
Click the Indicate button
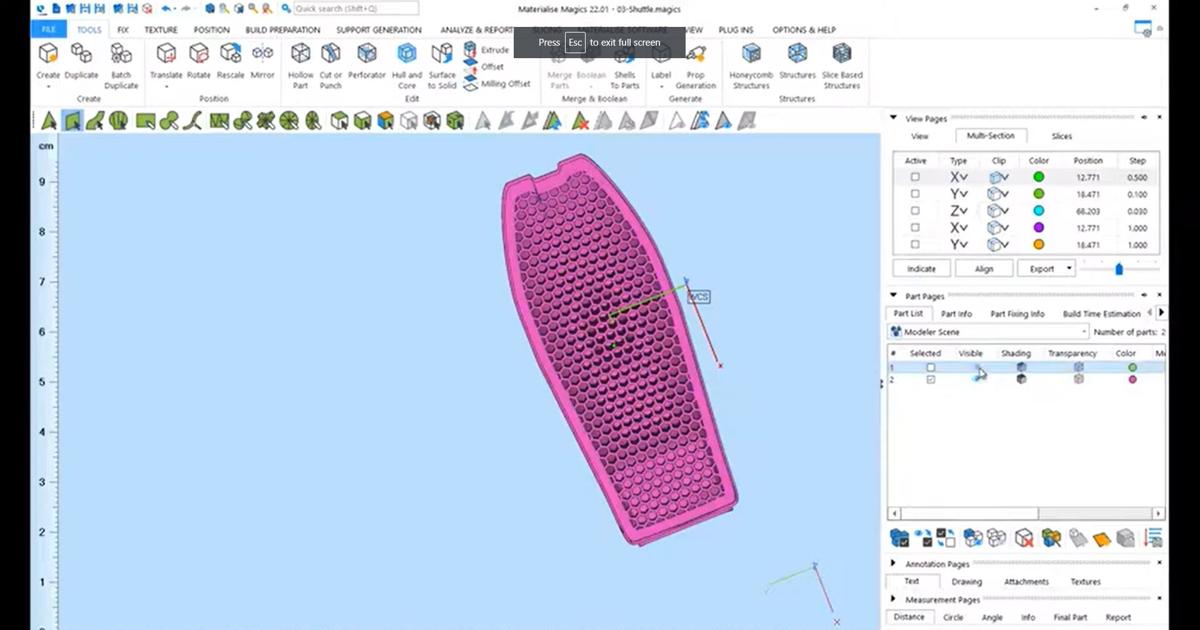click(920, 268)
